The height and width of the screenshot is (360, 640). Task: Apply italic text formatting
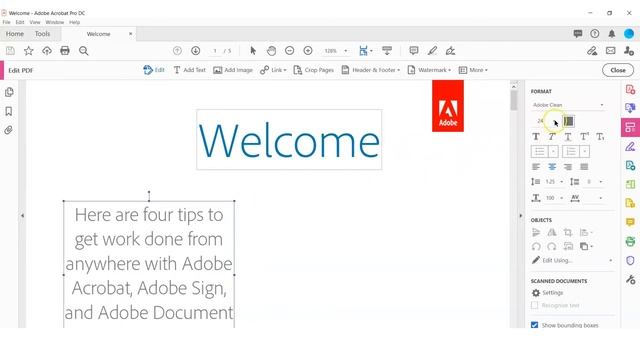click(x=552, y=137)
